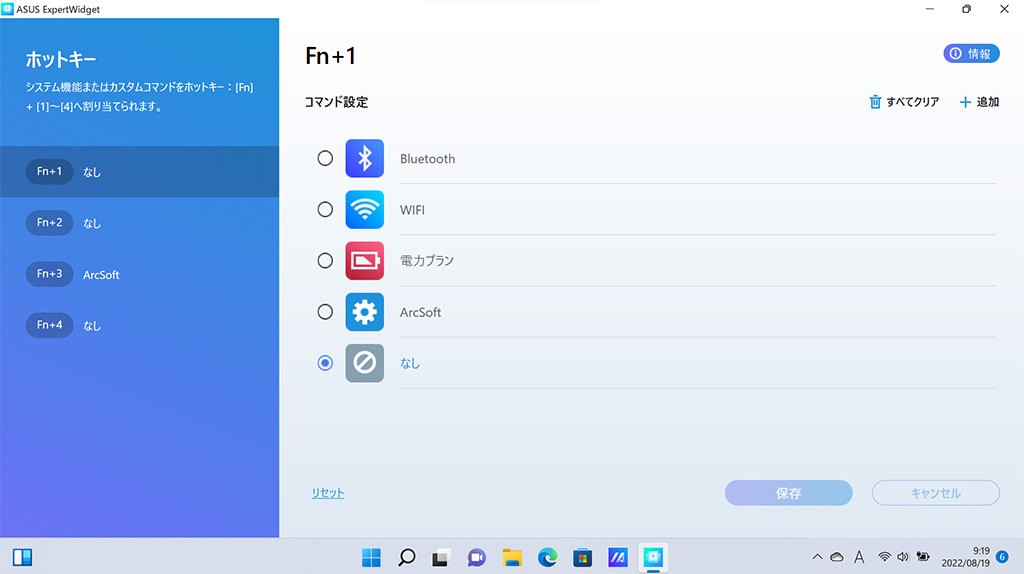Image resolution: width=1024 pixels, height=574 pixels.
Task: Select the なし radio button
Action: coord(325,363)
